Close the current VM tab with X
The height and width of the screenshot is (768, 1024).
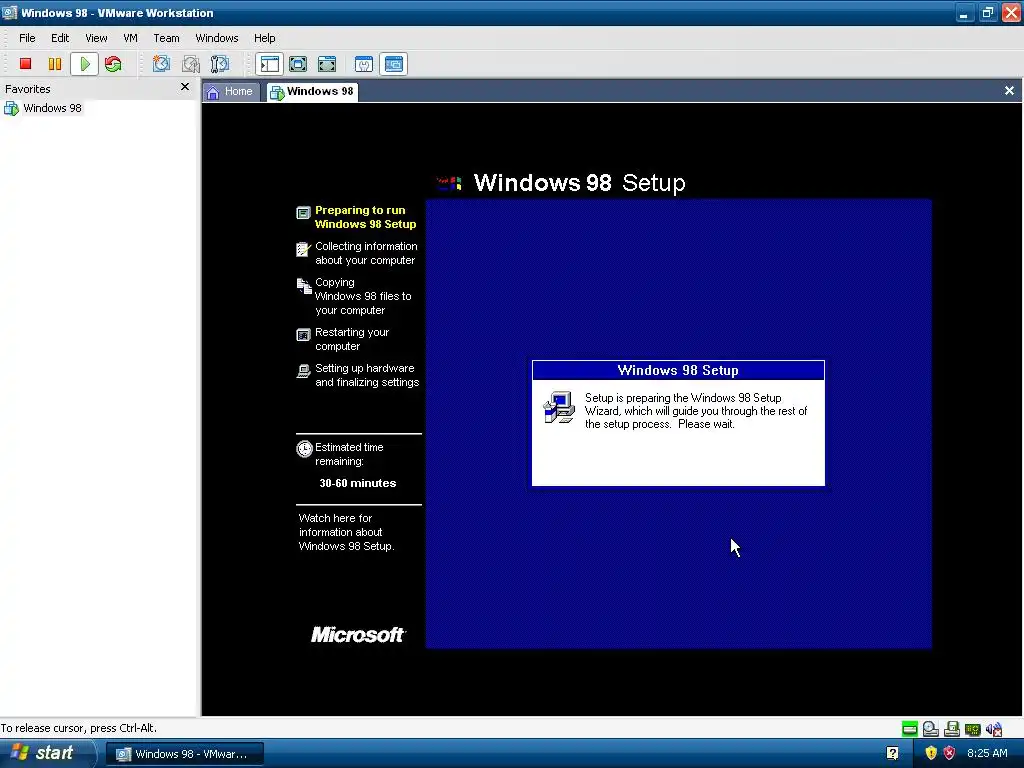(x=1009, y=91)
